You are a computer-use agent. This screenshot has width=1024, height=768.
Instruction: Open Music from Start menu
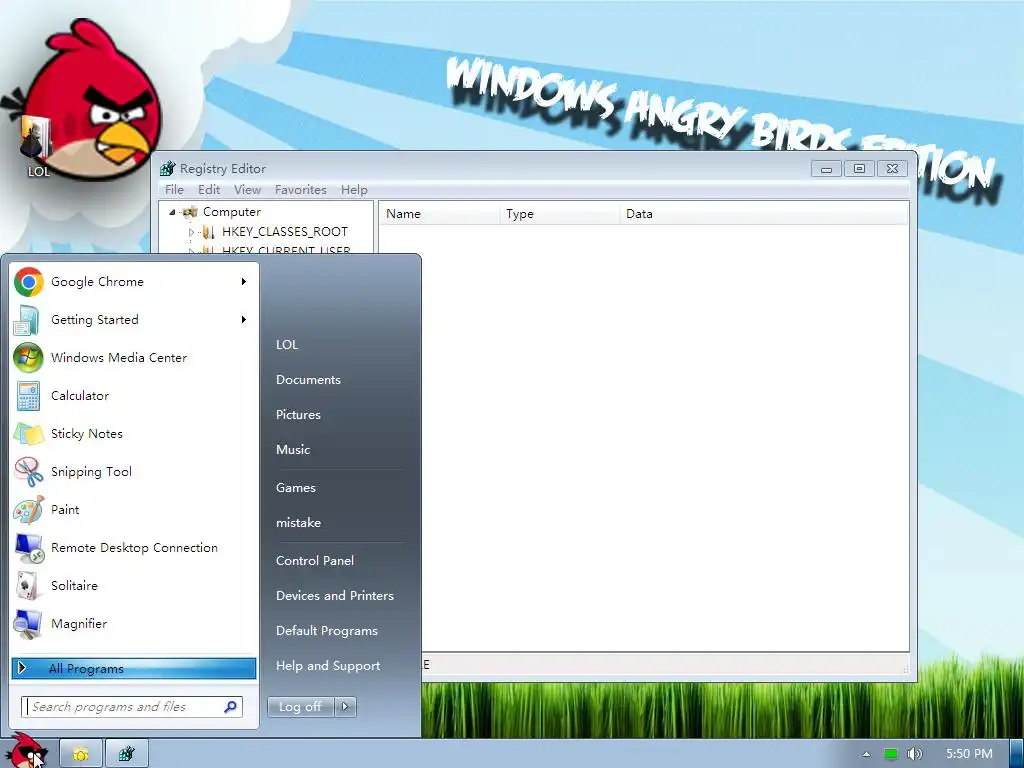pyautogui.click(x=293, y=449)
